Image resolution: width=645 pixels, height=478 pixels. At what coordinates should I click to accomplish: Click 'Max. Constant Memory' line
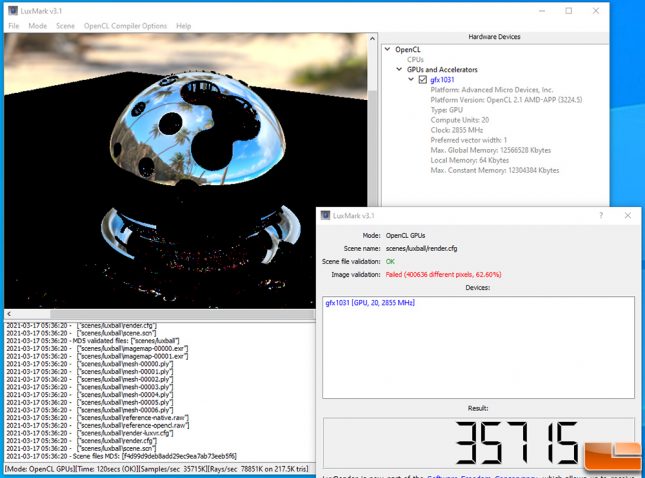coord(494,170)
